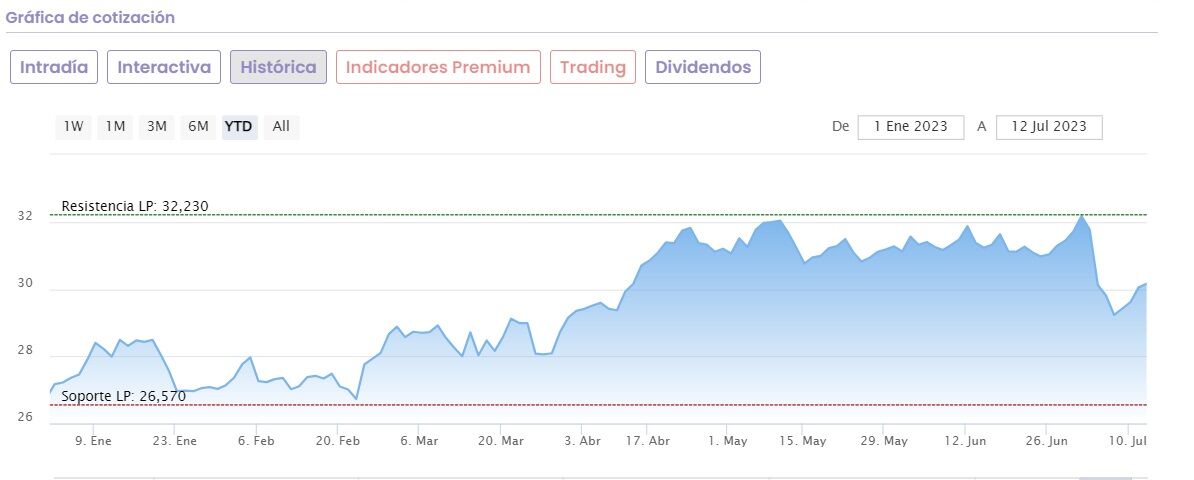Click the Soporte LP: 26,570 label

tap(124, 397)
